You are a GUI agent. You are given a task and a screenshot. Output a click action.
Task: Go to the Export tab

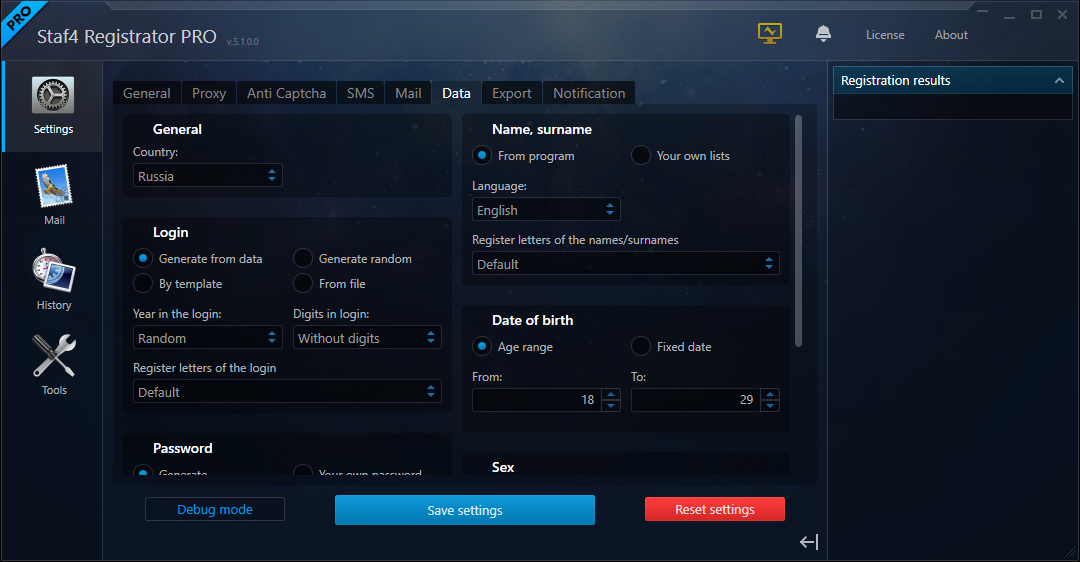(x=512, y=93)
